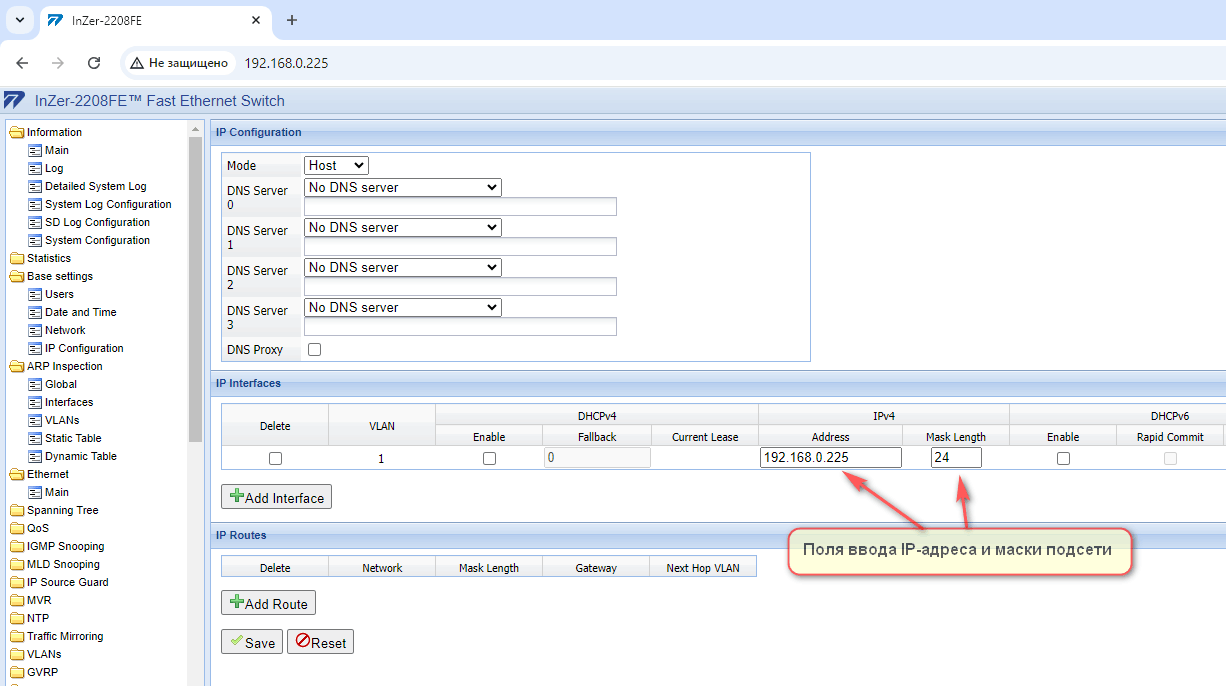
Task: Click the InZer logo in page header
Action: click(14, 101)
